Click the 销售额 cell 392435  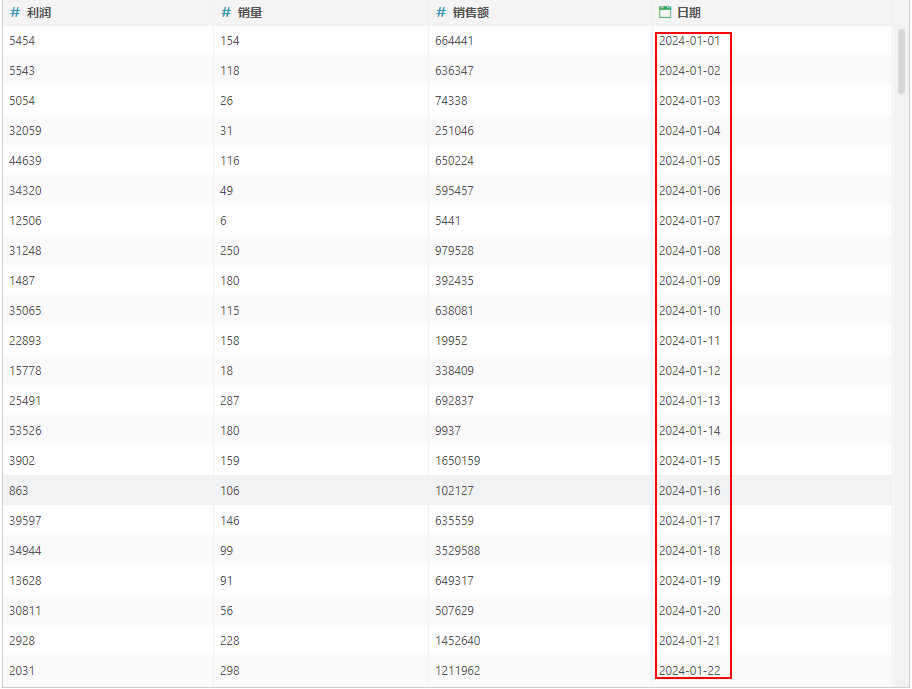(454, 281)
